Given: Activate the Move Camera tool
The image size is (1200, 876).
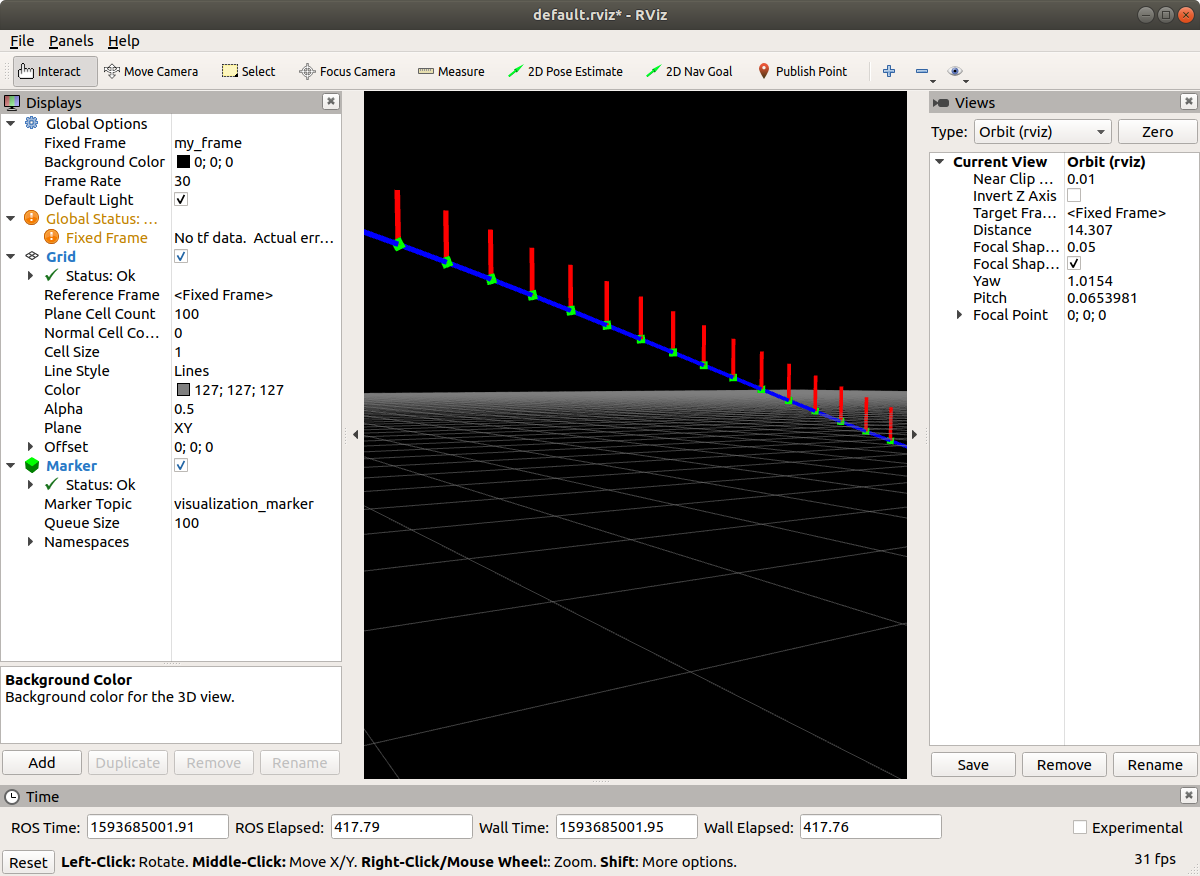Looking at the screenshot, I should click(151, 71).
